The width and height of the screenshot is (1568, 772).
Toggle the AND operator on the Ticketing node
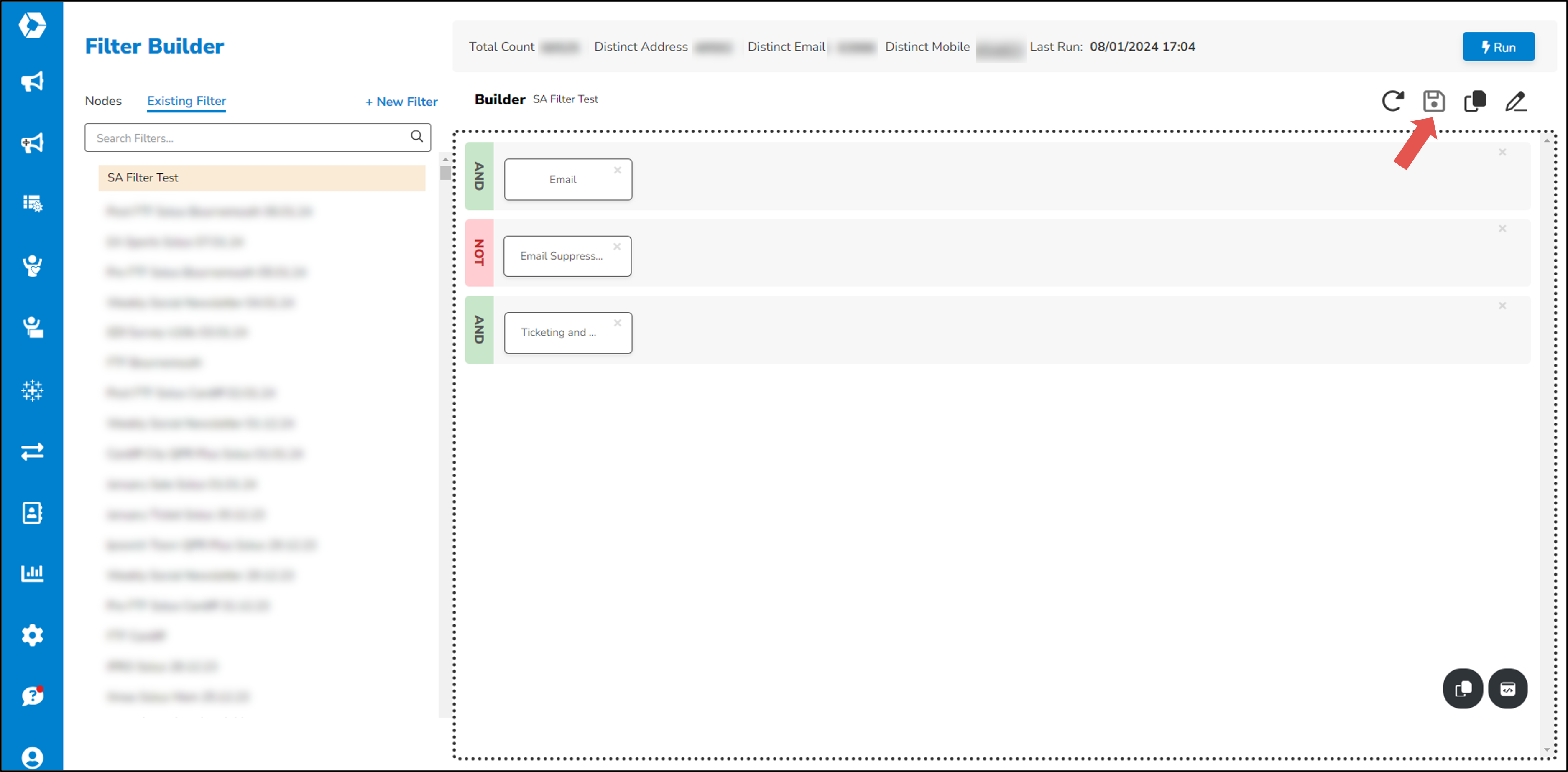pyautogui.click(x=479, y=331)
